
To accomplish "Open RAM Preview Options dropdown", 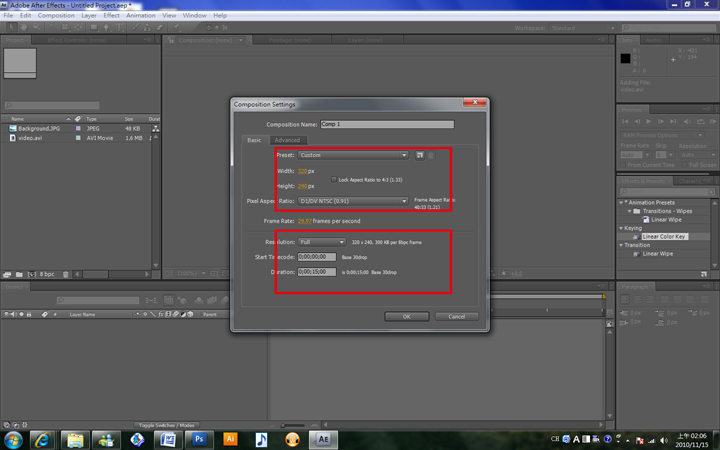I will point(662,135).
